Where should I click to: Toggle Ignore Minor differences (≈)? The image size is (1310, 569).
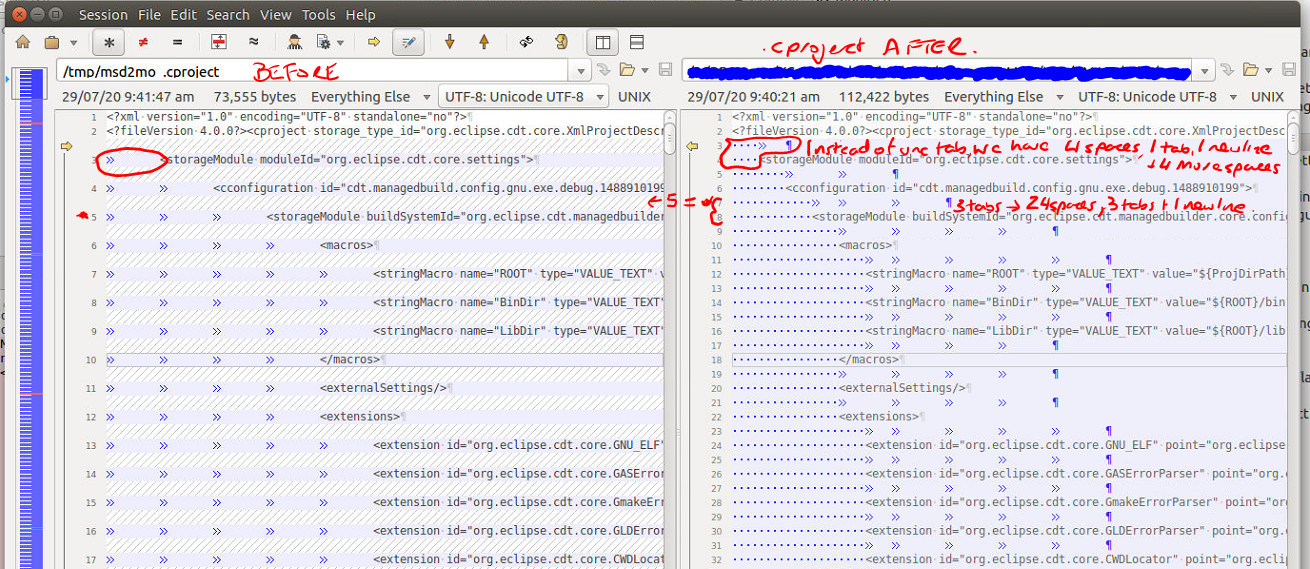pyautogui.click(x=253, y=42)
